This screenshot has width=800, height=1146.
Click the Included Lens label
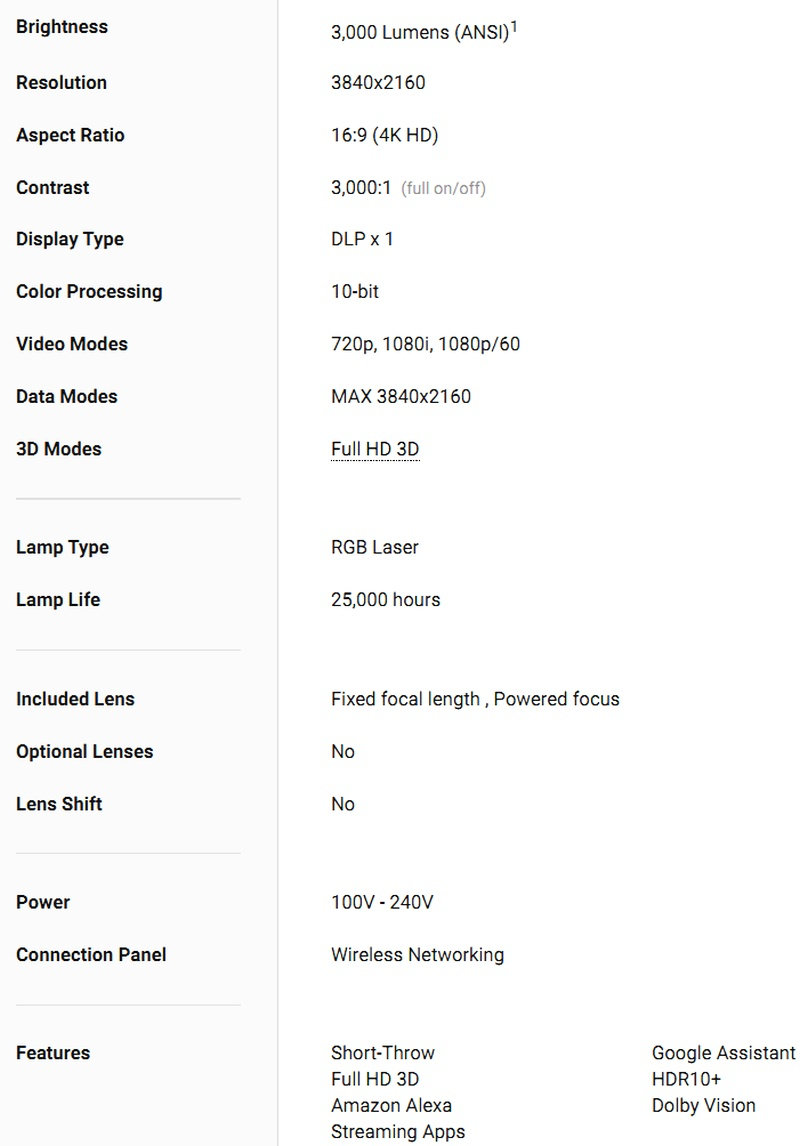pos(75,700)
